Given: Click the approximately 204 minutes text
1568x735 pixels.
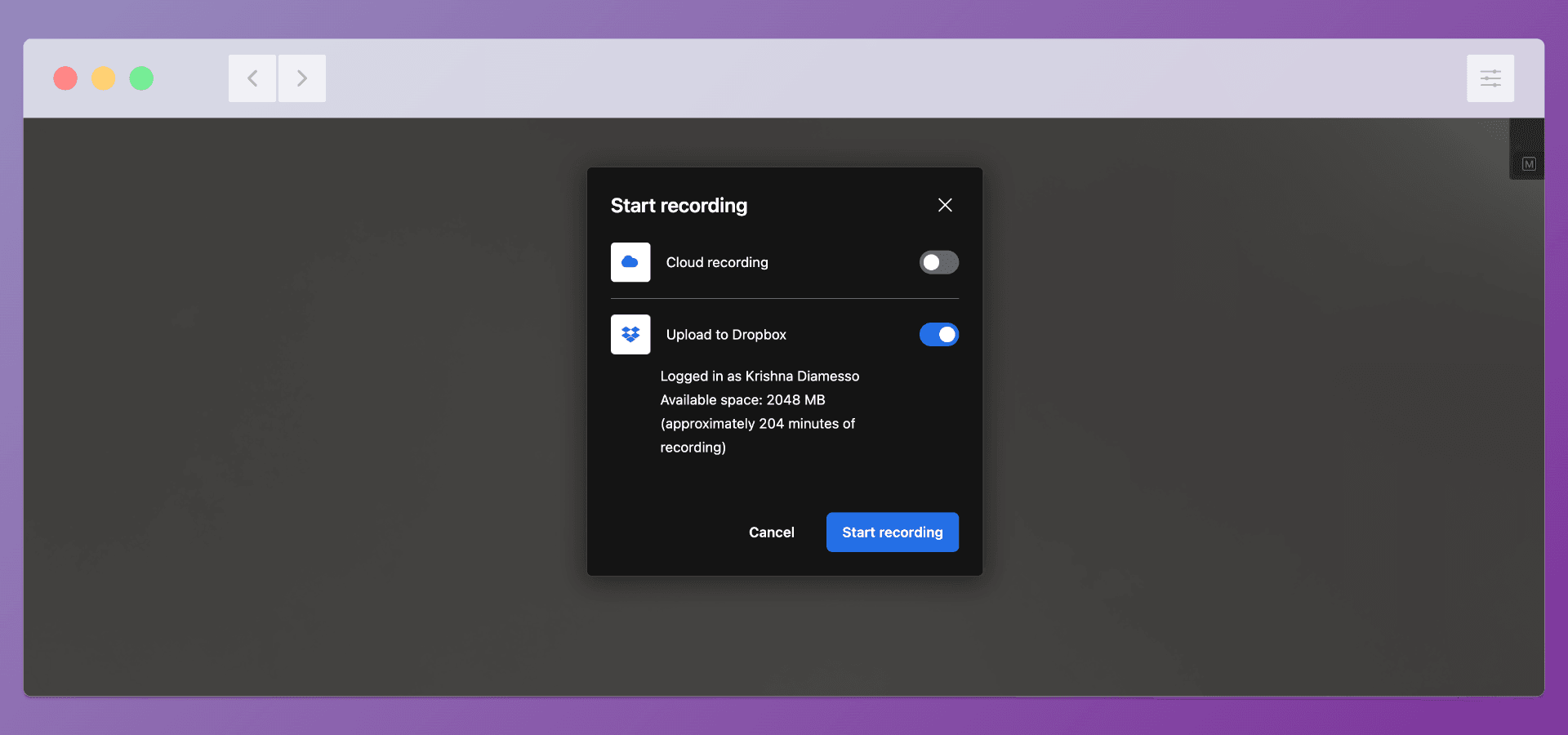Looking at the screenshot, I should (756, 424).
